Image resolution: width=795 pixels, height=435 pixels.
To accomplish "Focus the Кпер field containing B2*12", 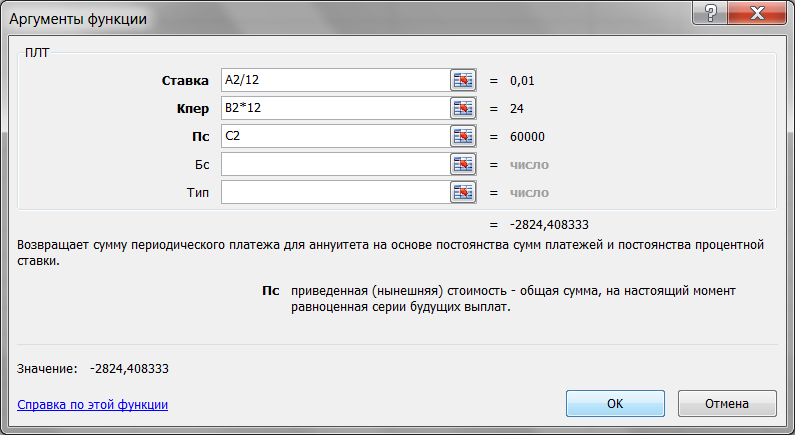I will (x=335, y=108).
